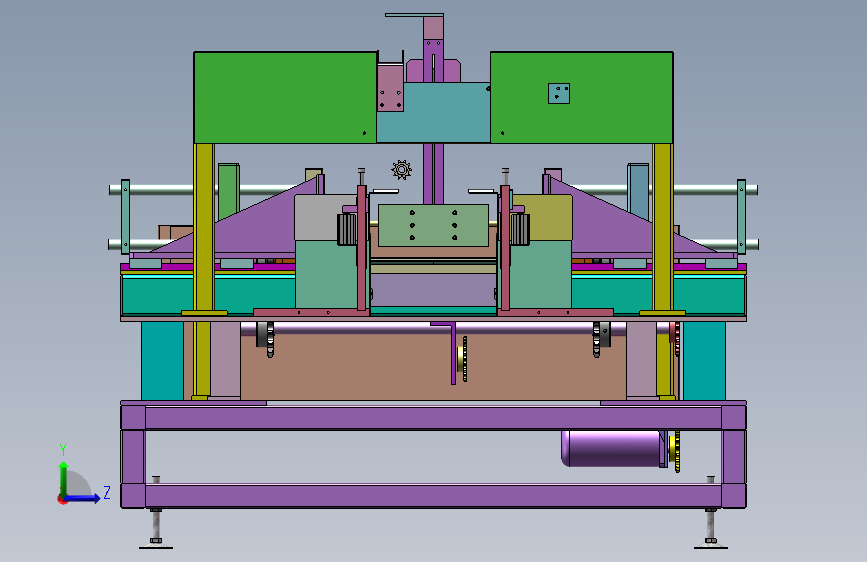Click the 'Z' axis label
Viewport: 867px width, 562px height.
click(x=107, y=492)
